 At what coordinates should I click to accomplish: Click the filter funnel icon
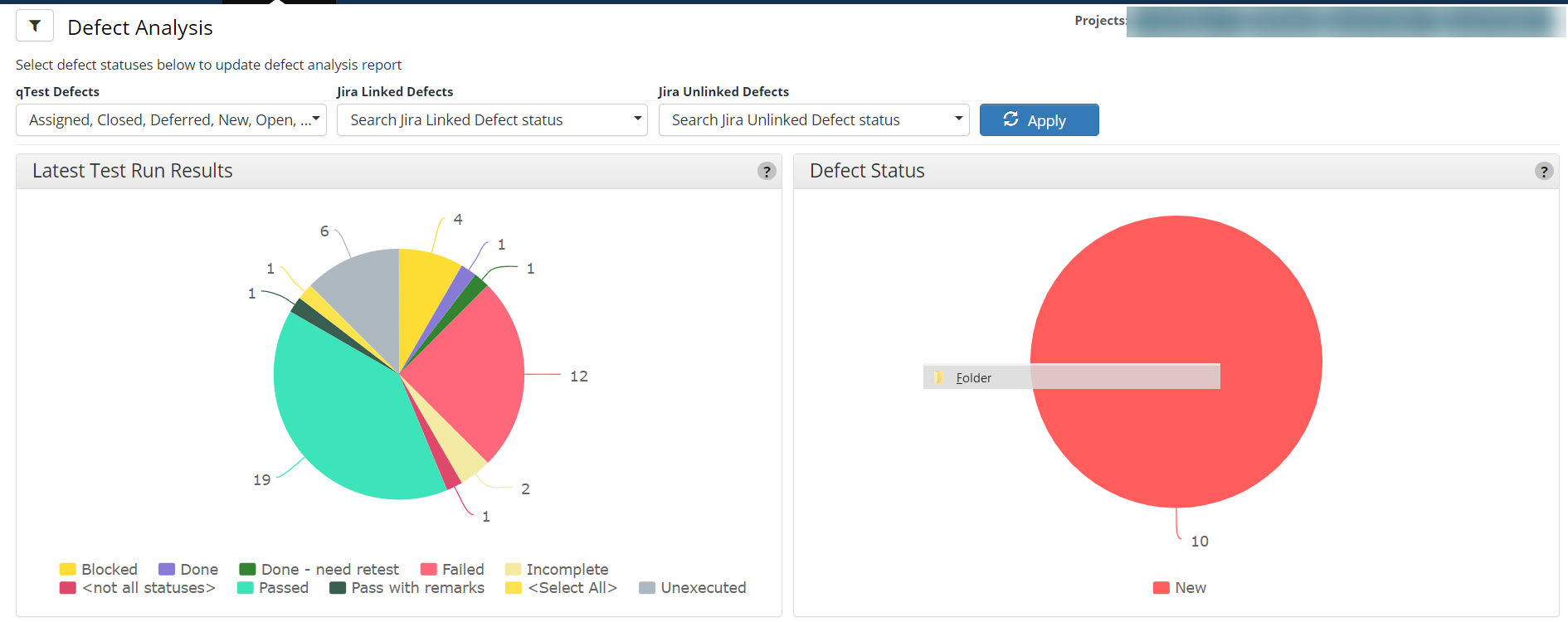[35, 26]
